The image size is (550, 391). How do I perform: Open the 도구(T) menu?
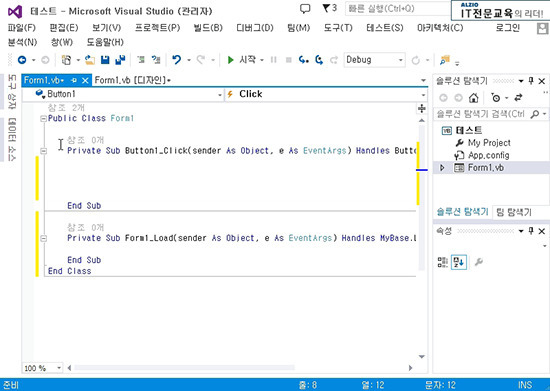coord(338,28)
